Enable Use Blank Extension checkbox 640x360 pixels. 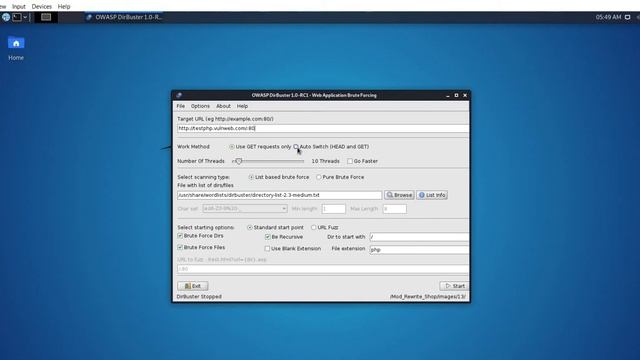click(267, 249)
